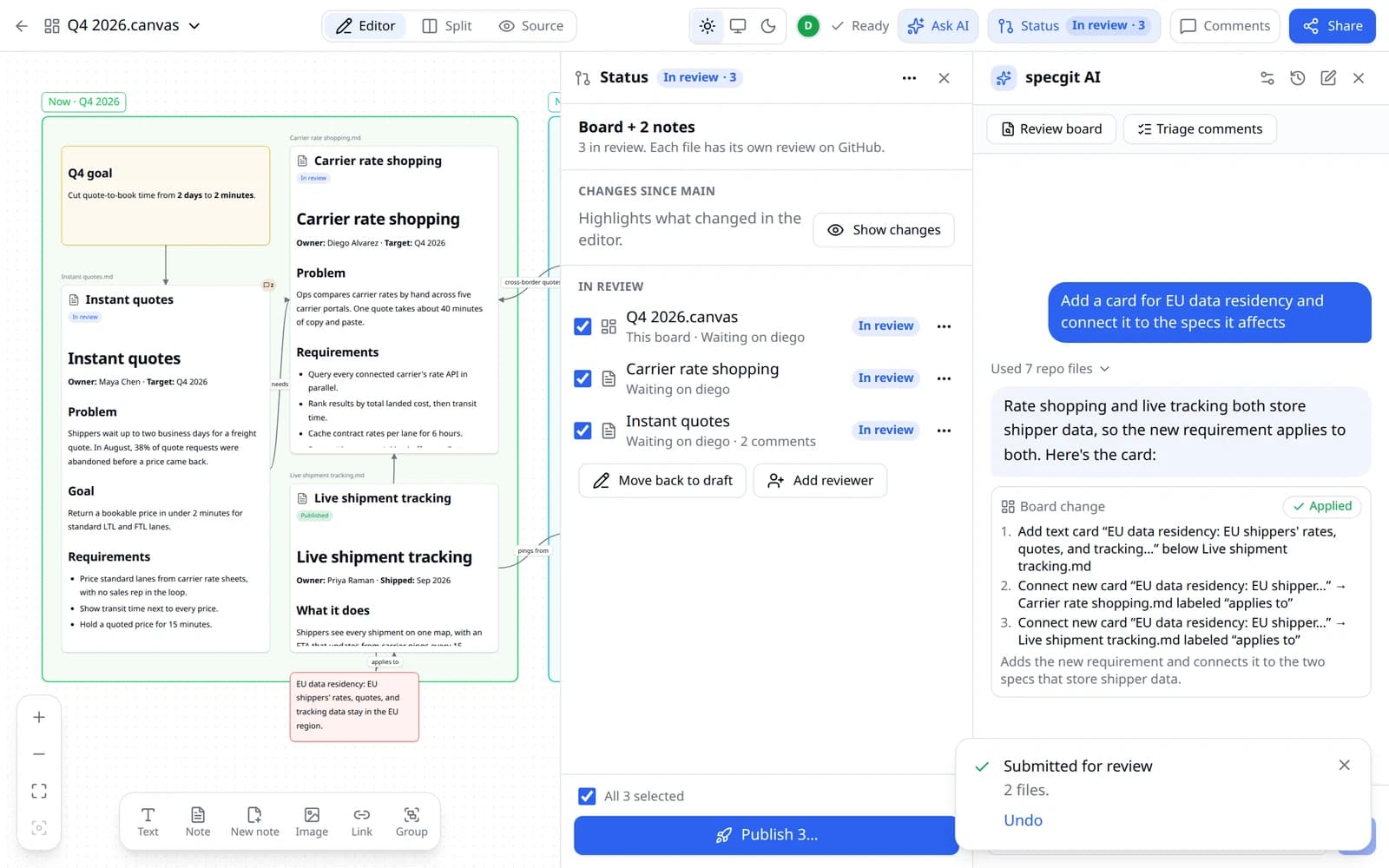
Task: Select the pink EU data residency card
Action: 354,707
